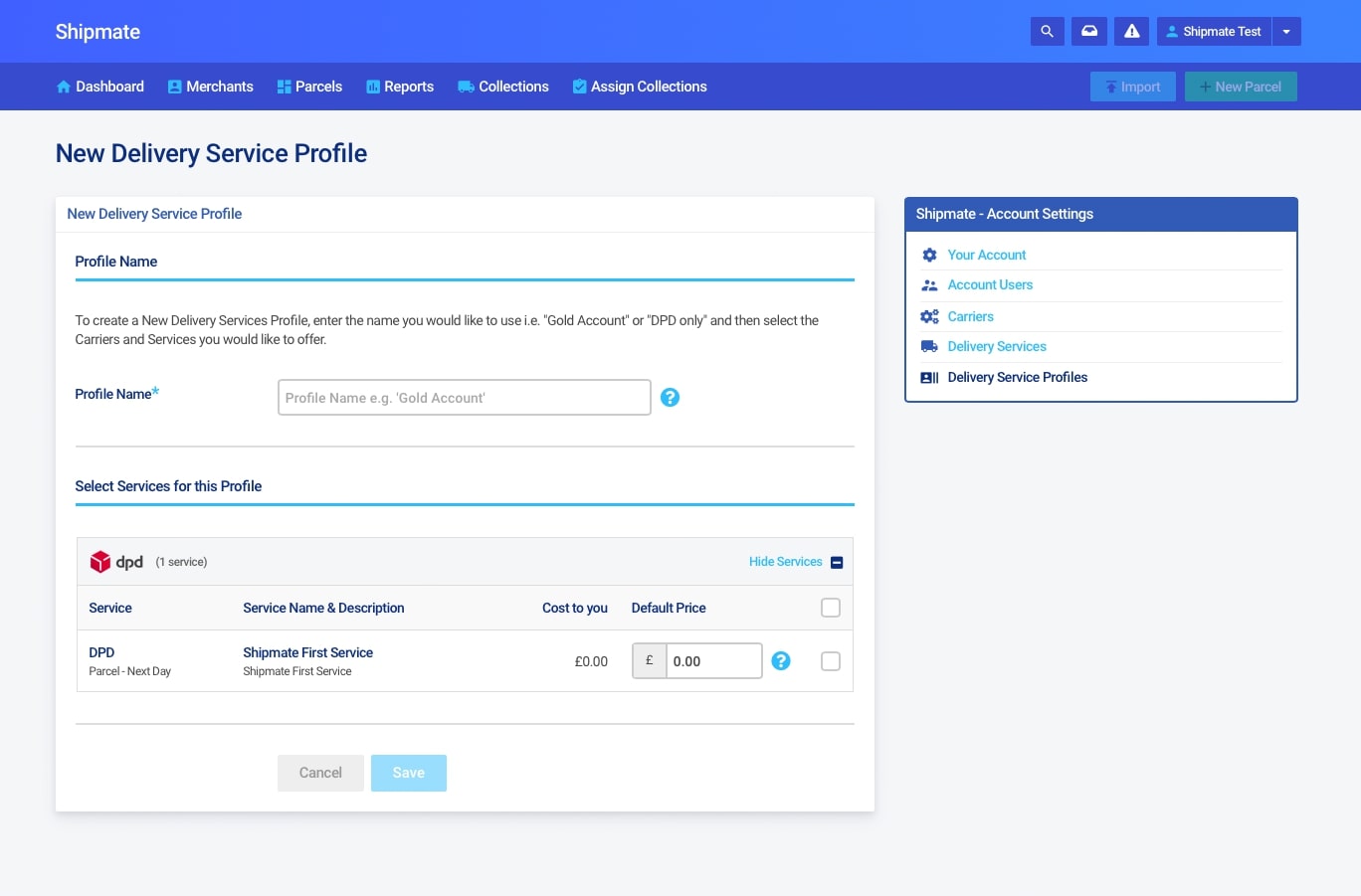Go to the Your Account link

[987, 256]
